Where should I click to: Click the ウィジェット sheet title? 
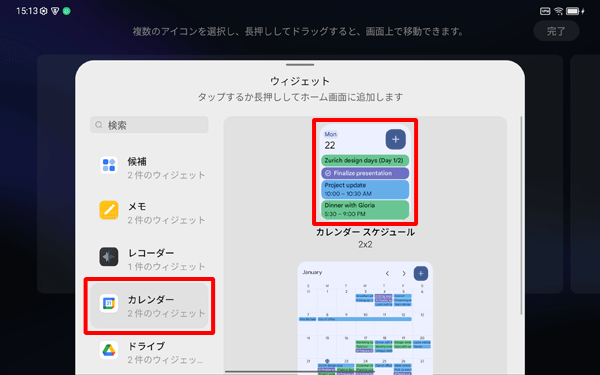300,81
